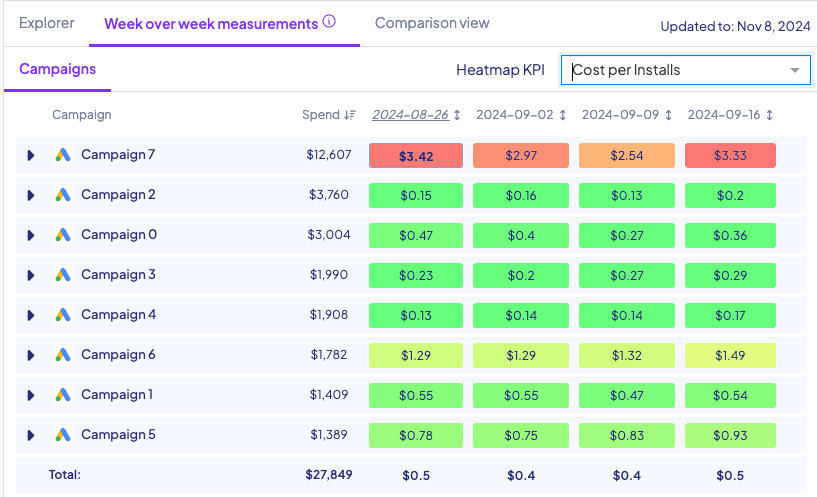Click the Campaign column header

pyautogui.click(x=82, y=115)
